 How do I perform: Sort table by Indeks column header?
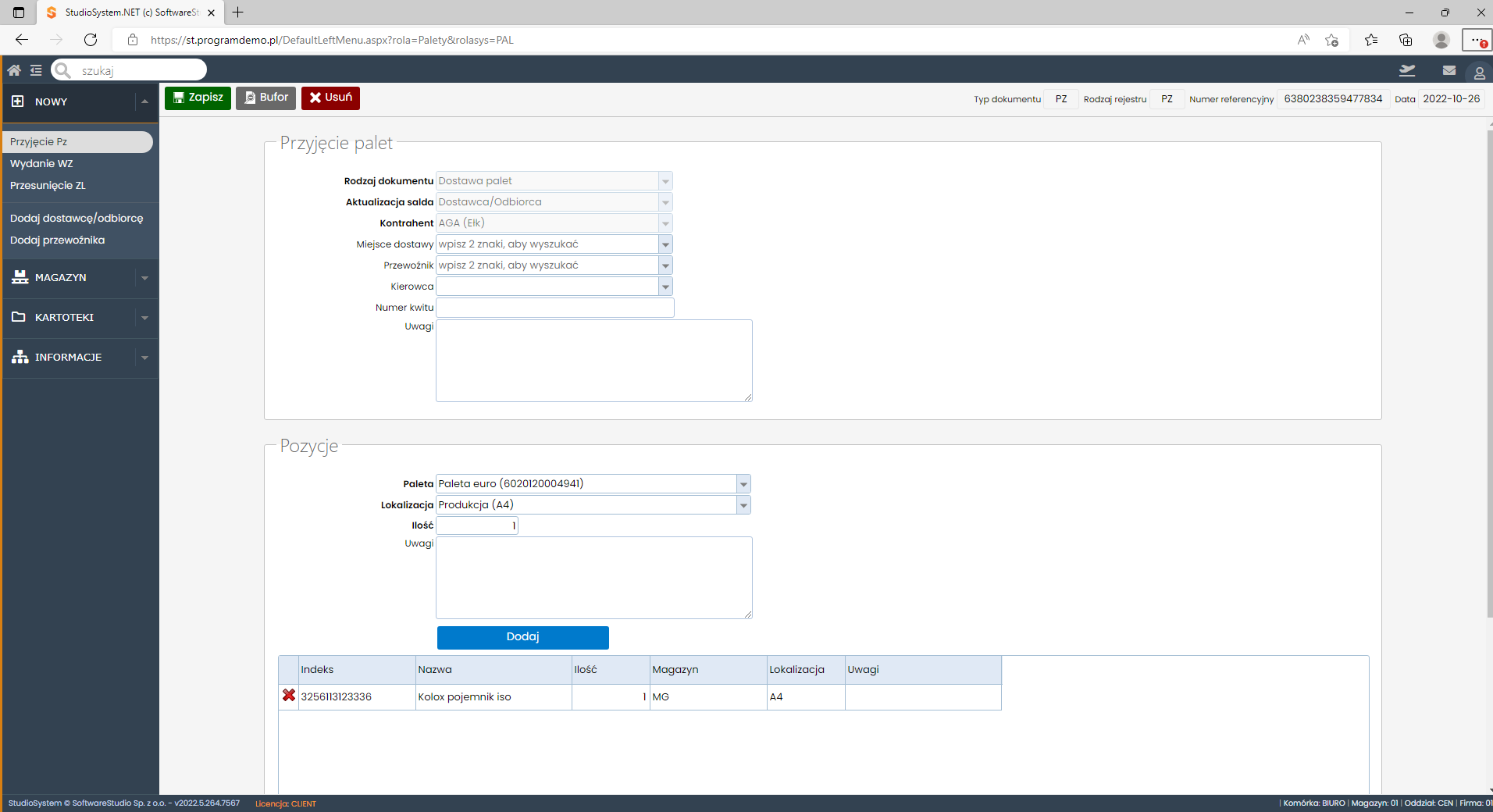[357, 670]
